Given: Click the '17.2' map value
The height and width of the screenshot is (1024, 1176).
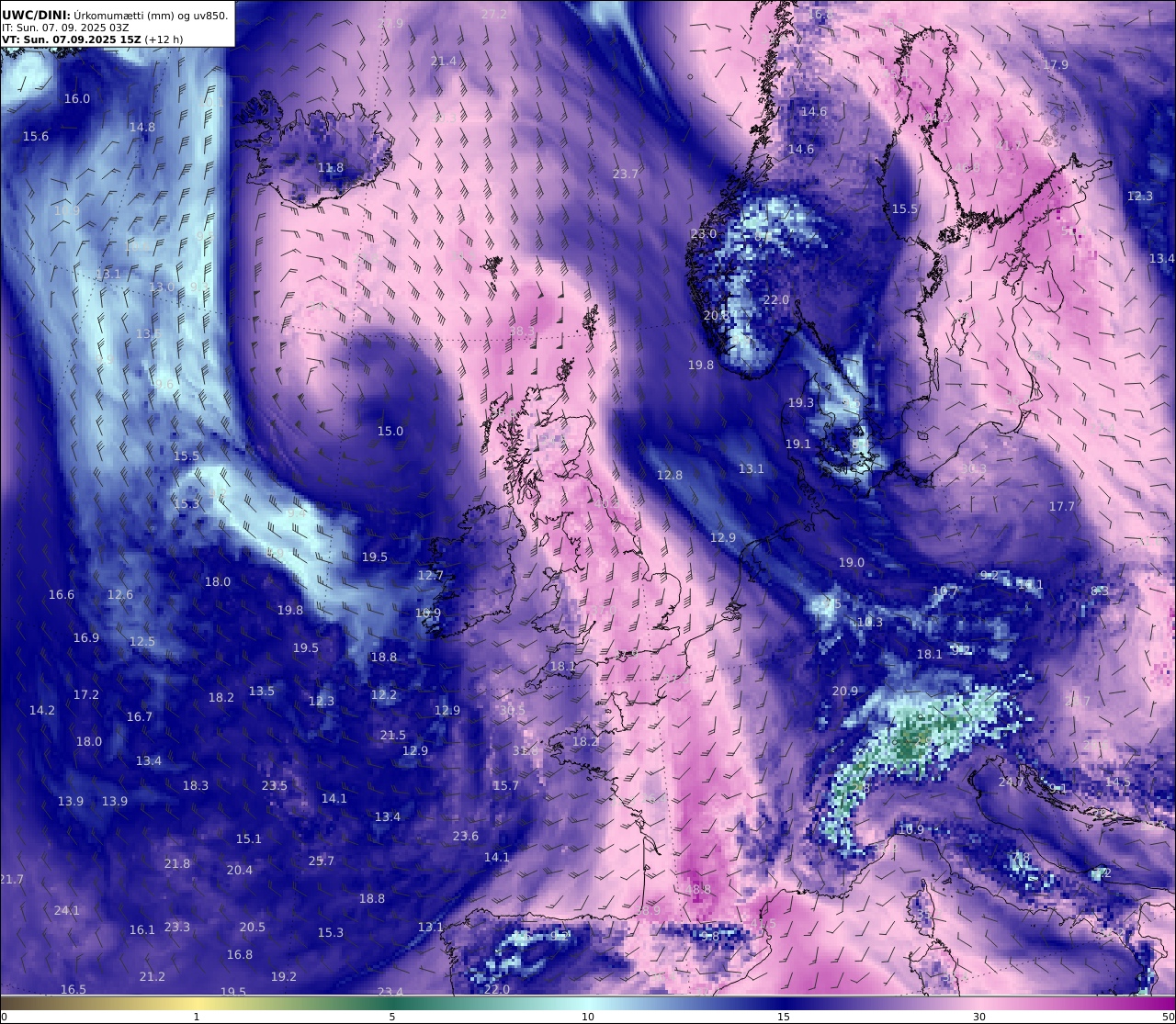Looking at the screenshot, I should coord(86,695).
